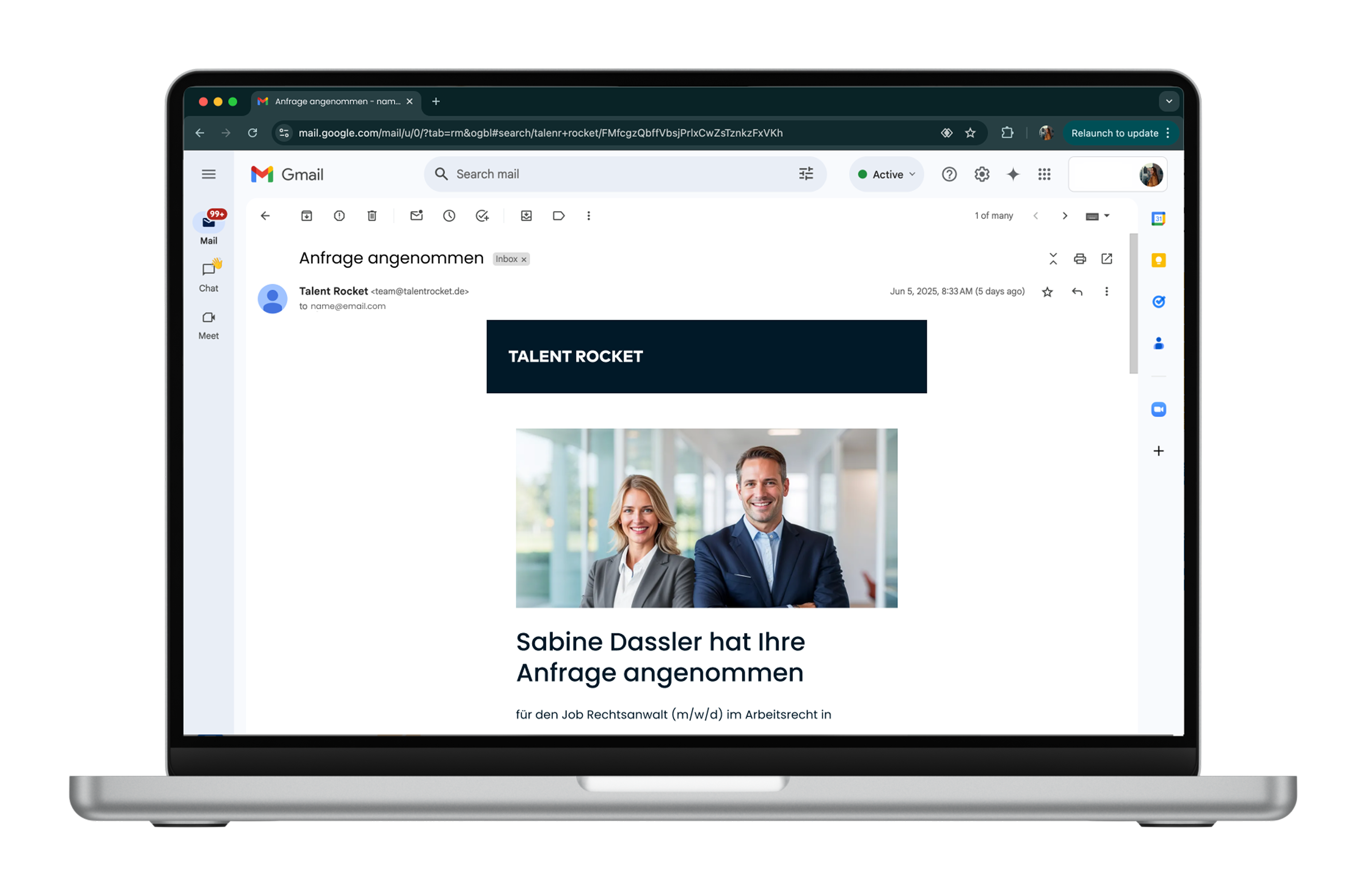Viewport: 1366px width, 896px height.
Task: Open Zoom add-on in side panel
Action: tap(1158, 409)
